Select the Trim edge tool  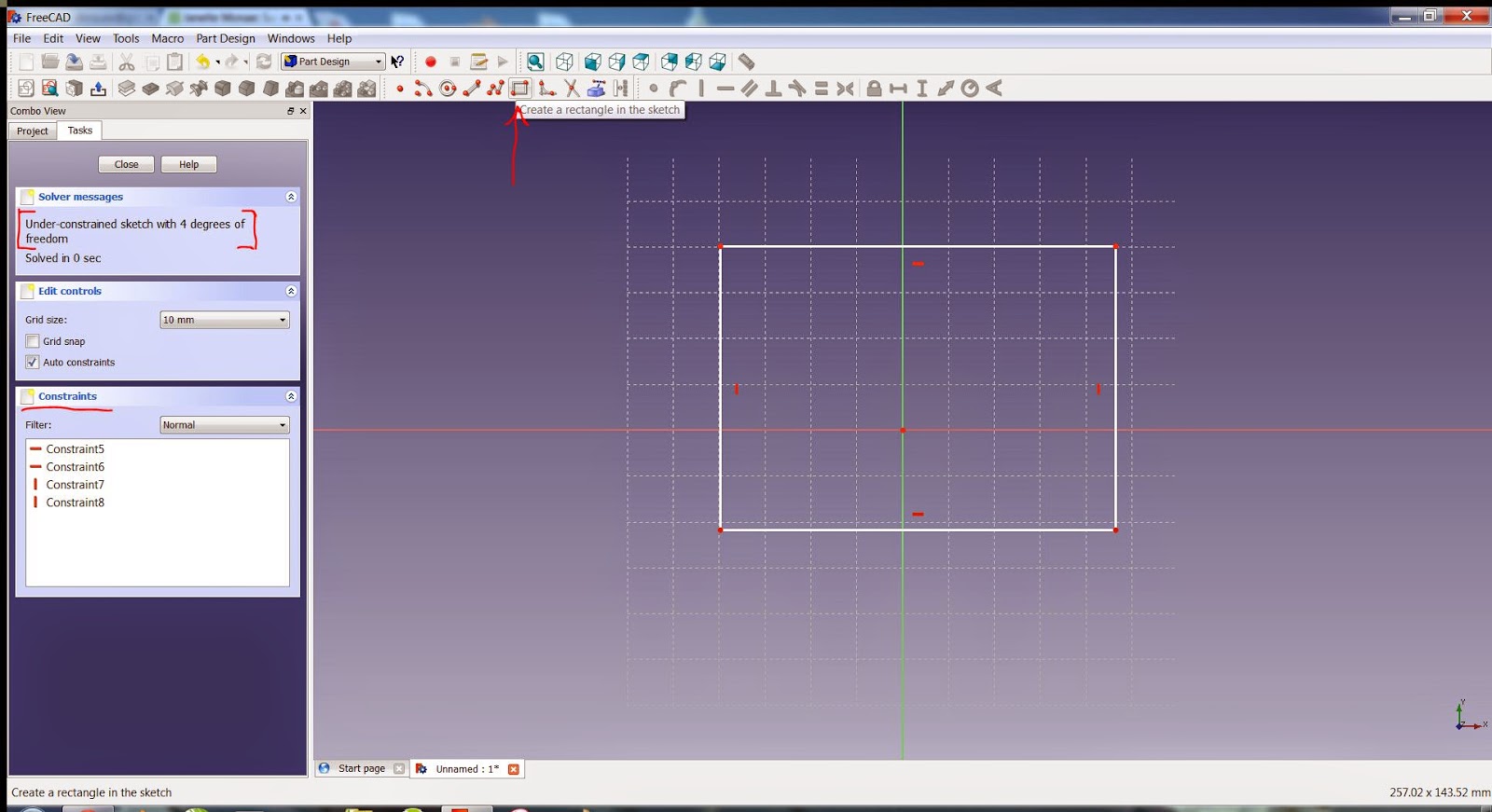(x=572, y=89)
